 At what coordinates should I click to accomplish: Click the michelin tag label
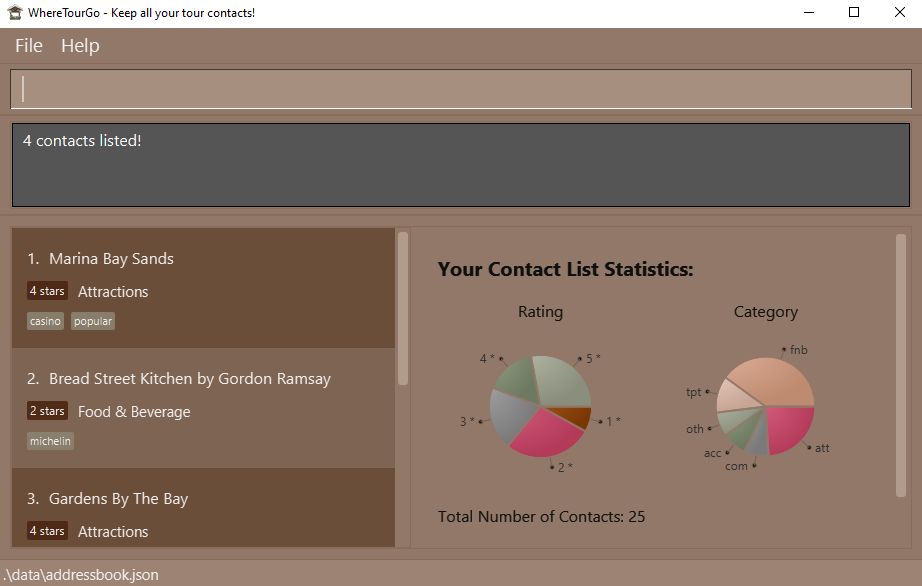(x=50, y=441)
